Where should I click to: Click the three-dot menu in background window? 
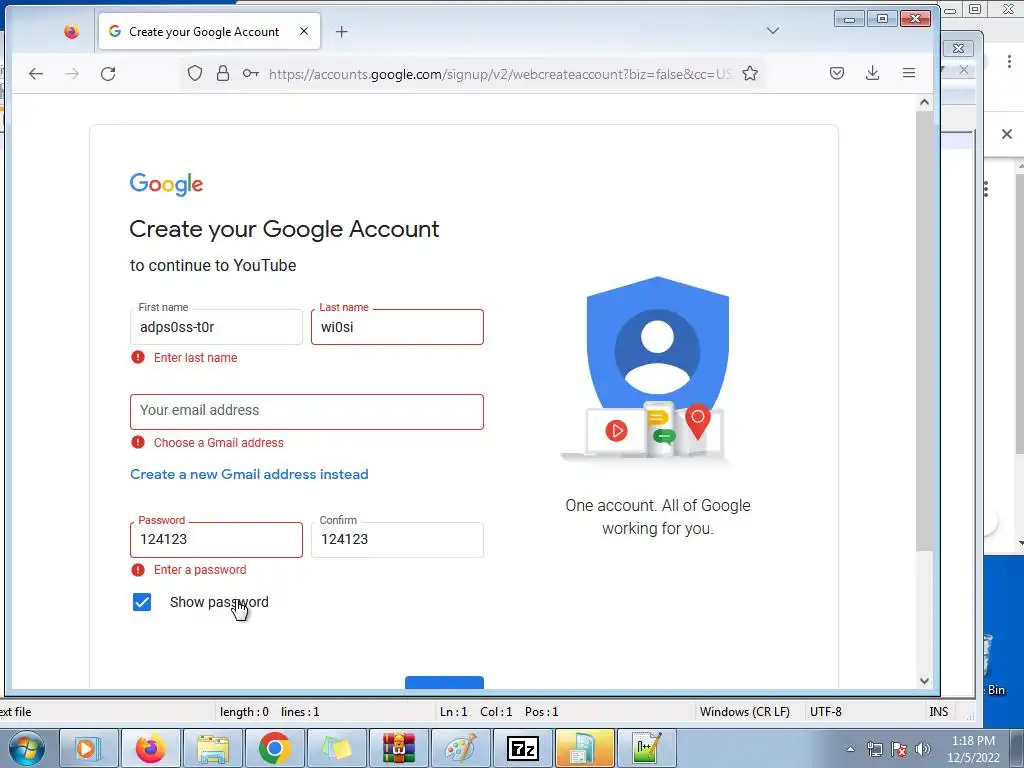click(1010, 61)
